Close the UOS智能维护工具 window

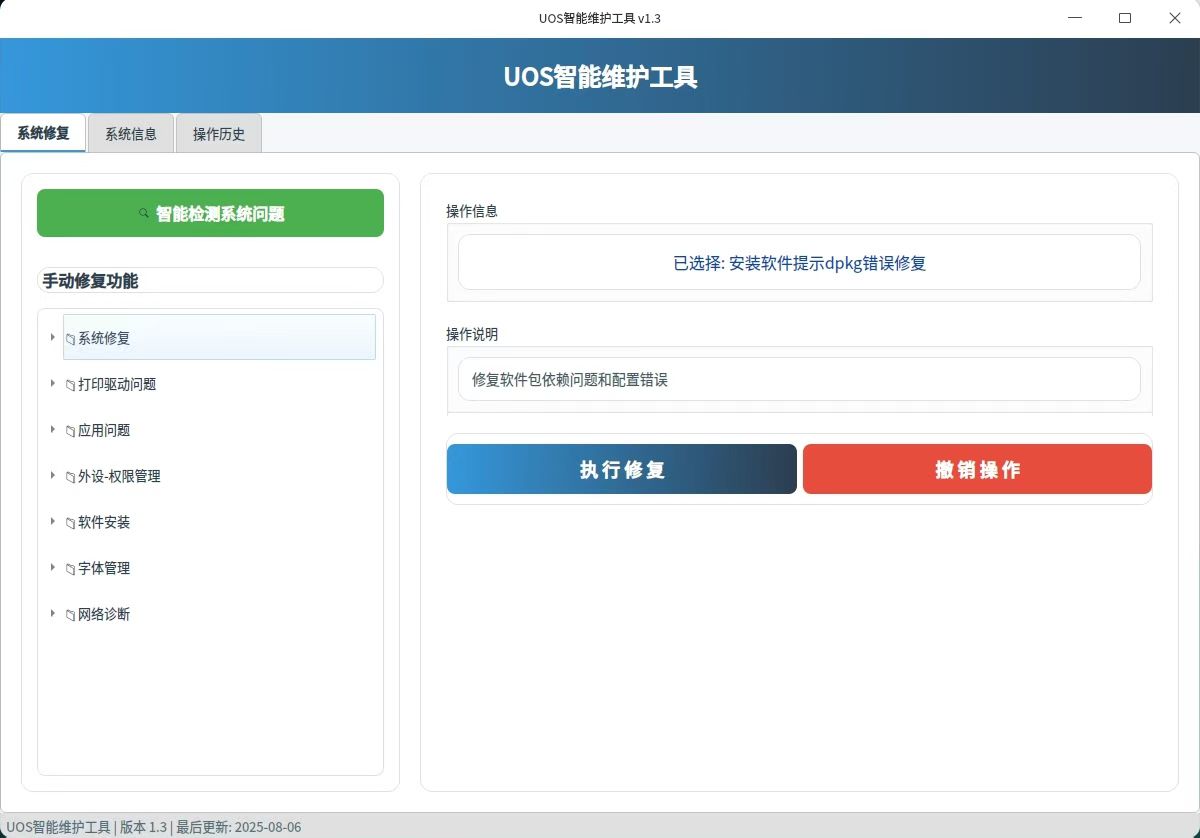coord(1175,18)
